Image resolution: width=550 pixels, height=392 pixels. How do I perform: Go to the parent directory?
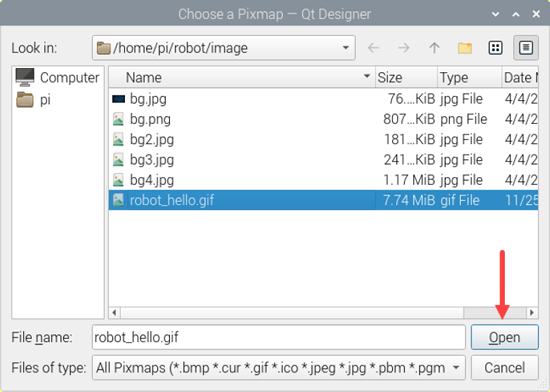[434, 48]
